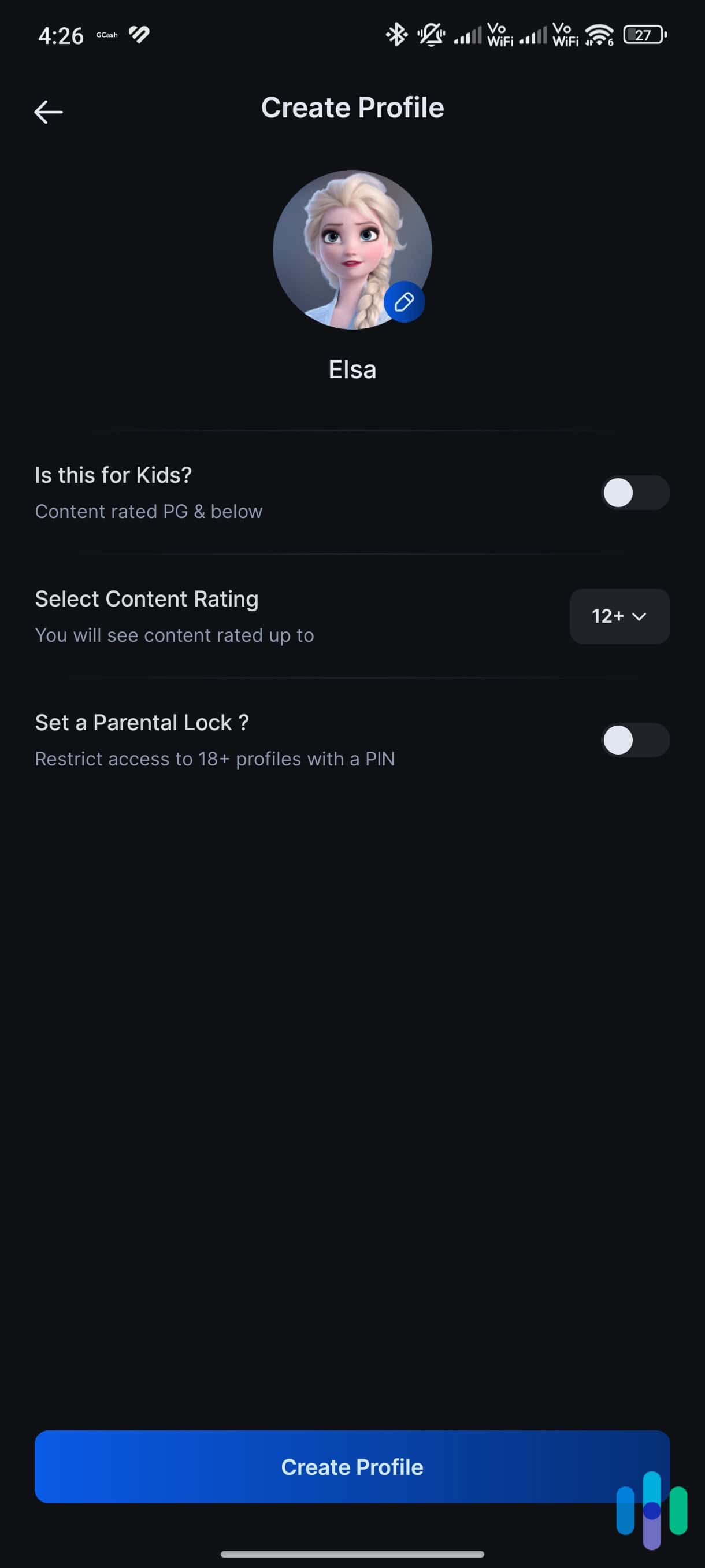Tap the battery indicator showing 27 percent
Viewport: 705px width, 1568px height.
point(644,35)
